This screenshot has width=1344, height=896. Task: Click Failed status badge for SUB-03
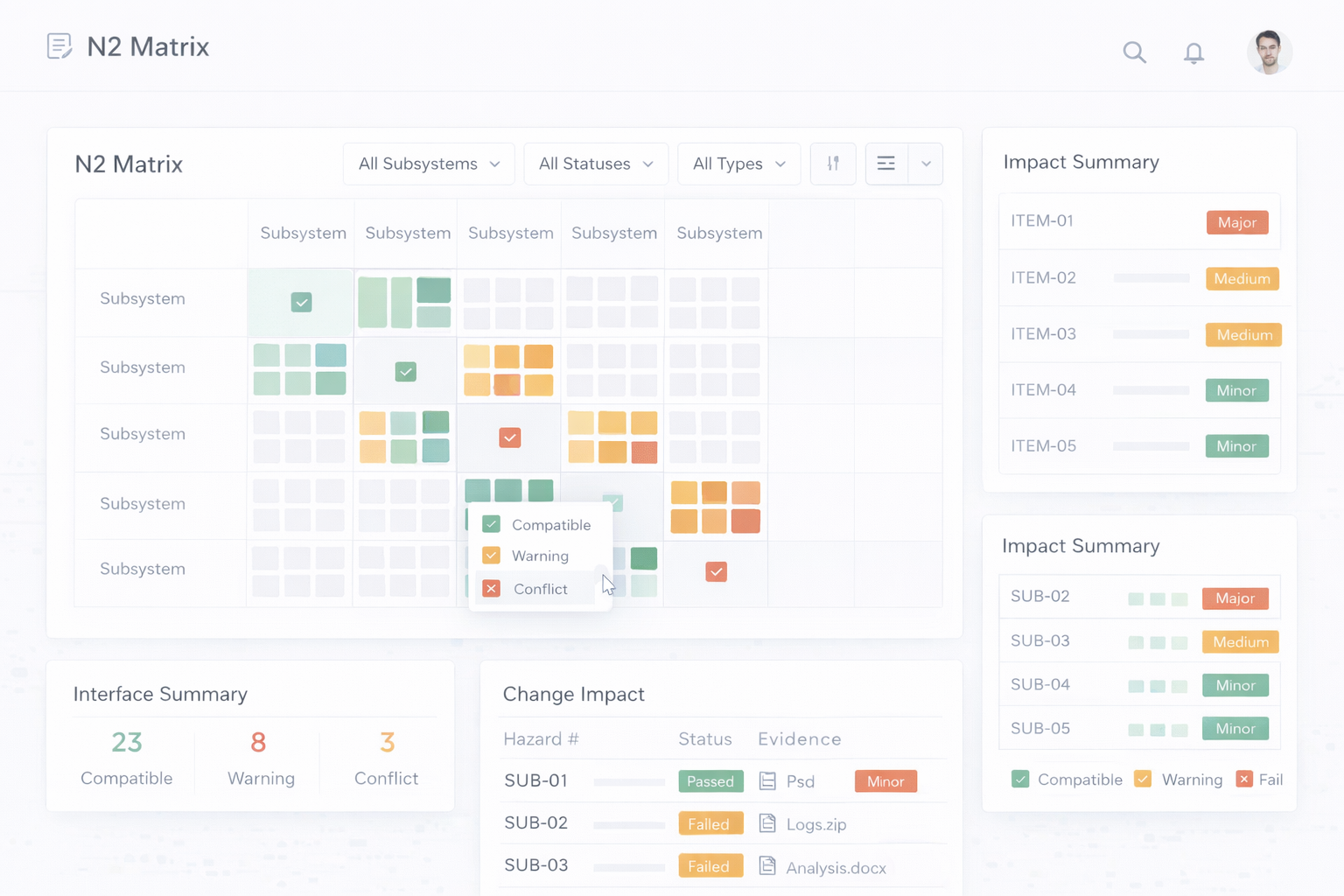pyautogui.click(x=710, y=866)
